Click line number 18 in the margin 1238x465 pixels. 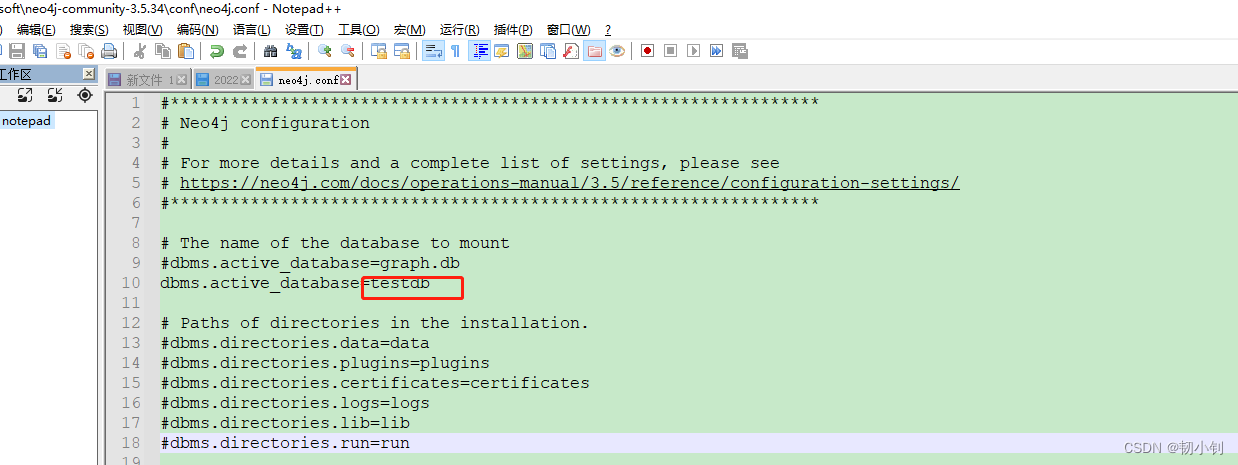(131, 443)
